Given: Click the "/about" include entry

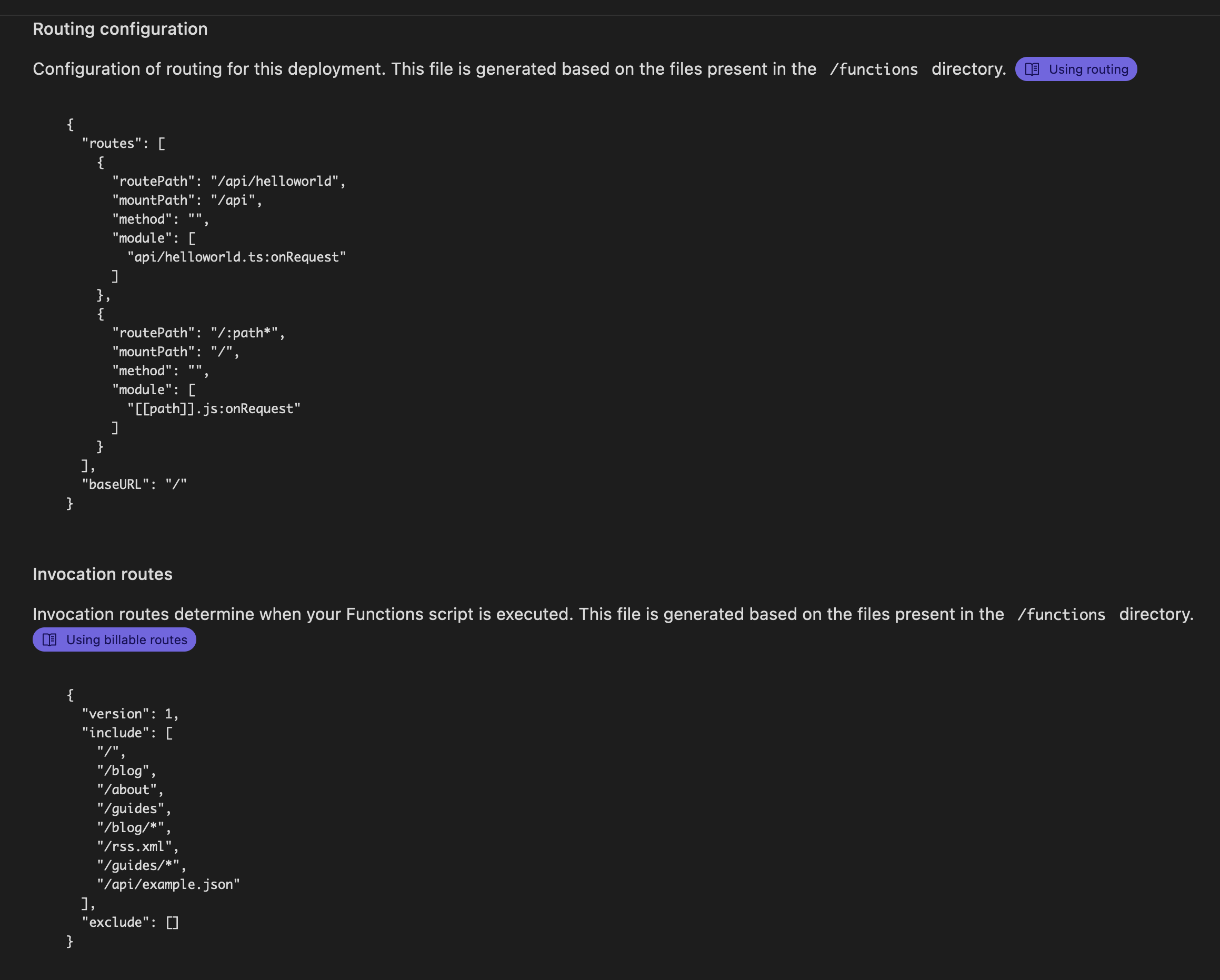Looking at the screenshot, I should coord(129,789).
